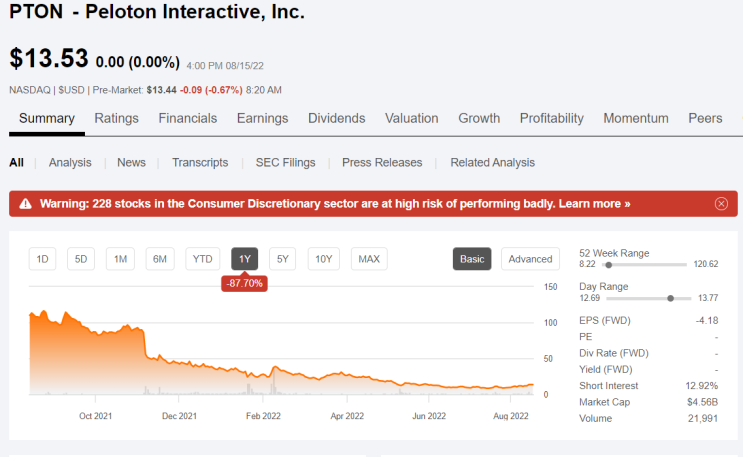Filter feed by News

pyautogui.click(x=131, y=163)
